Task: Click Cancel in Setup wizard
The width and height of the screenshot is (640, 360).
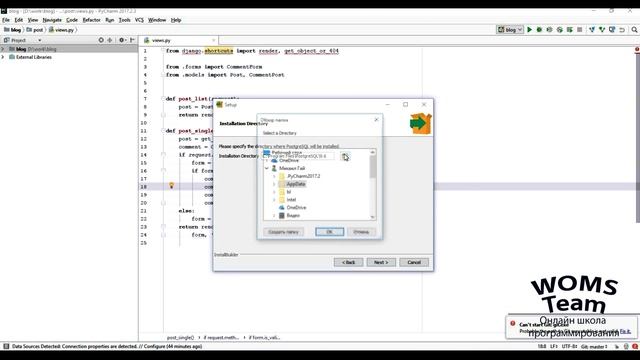Action: pyautogui.click(x=414, y=262)
